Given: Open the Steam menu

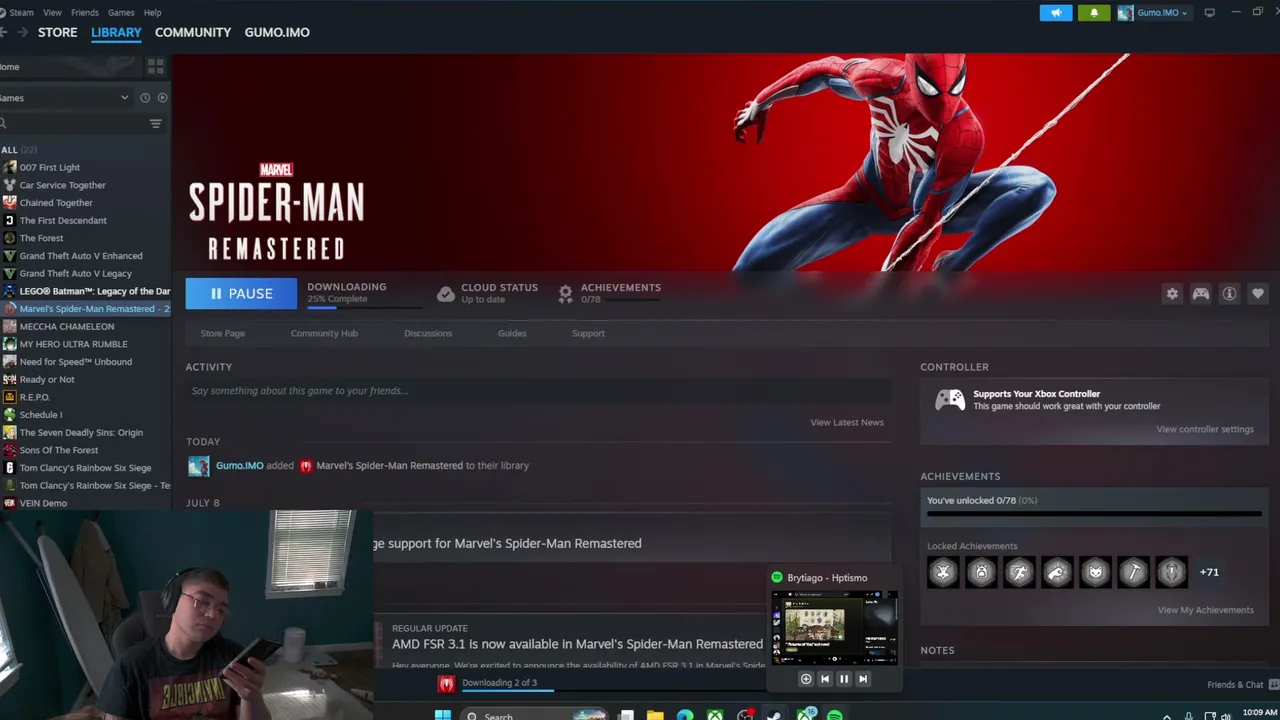Looking at the screenshot, I should (x=21, y=13).
